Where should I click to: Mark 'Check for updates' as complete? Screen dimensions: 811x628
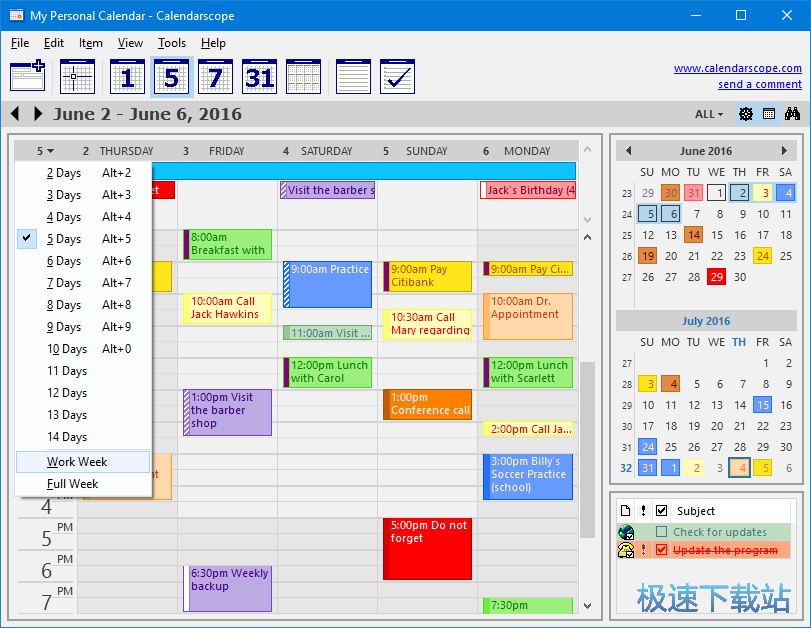[661, 532]
